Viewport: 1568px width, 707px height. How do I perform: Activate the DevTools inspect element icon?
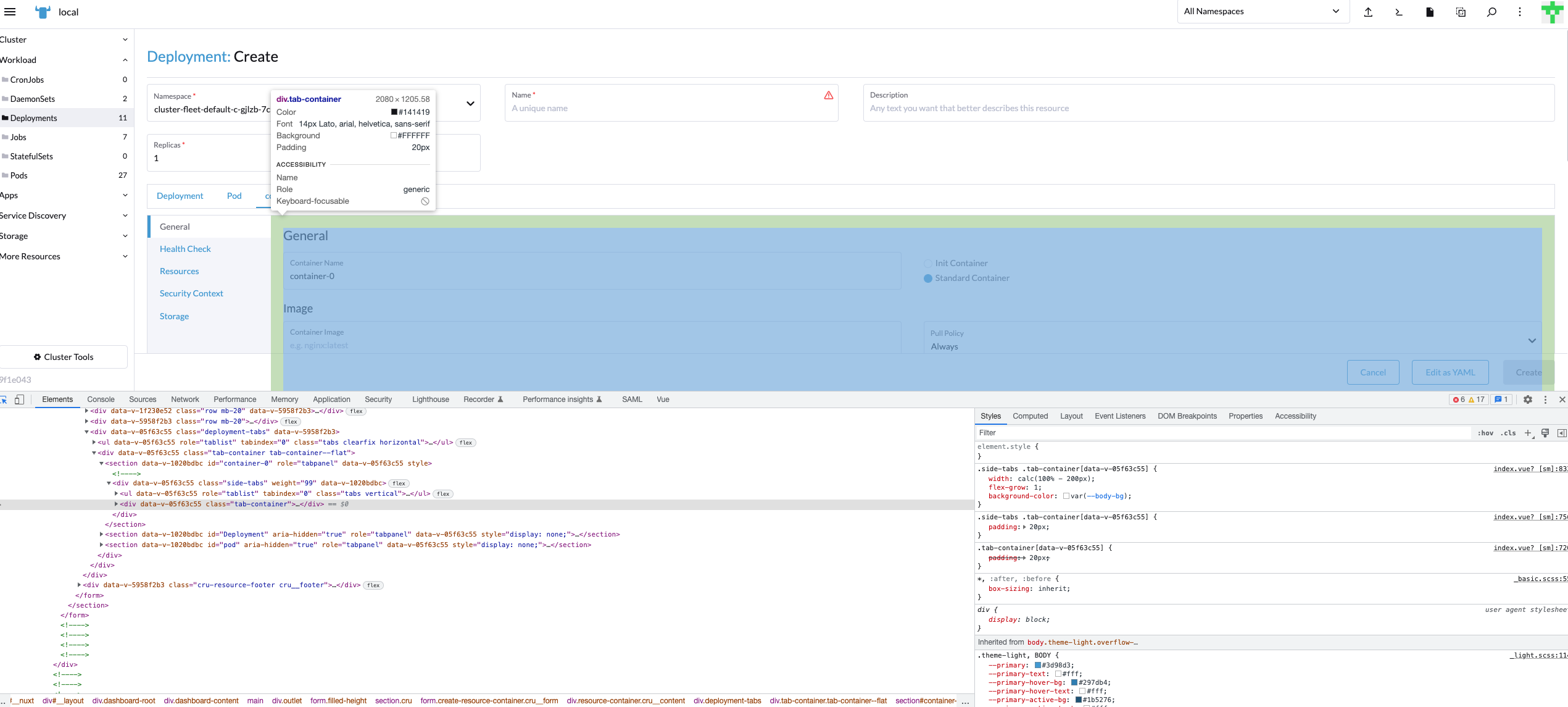pos(5,400)
